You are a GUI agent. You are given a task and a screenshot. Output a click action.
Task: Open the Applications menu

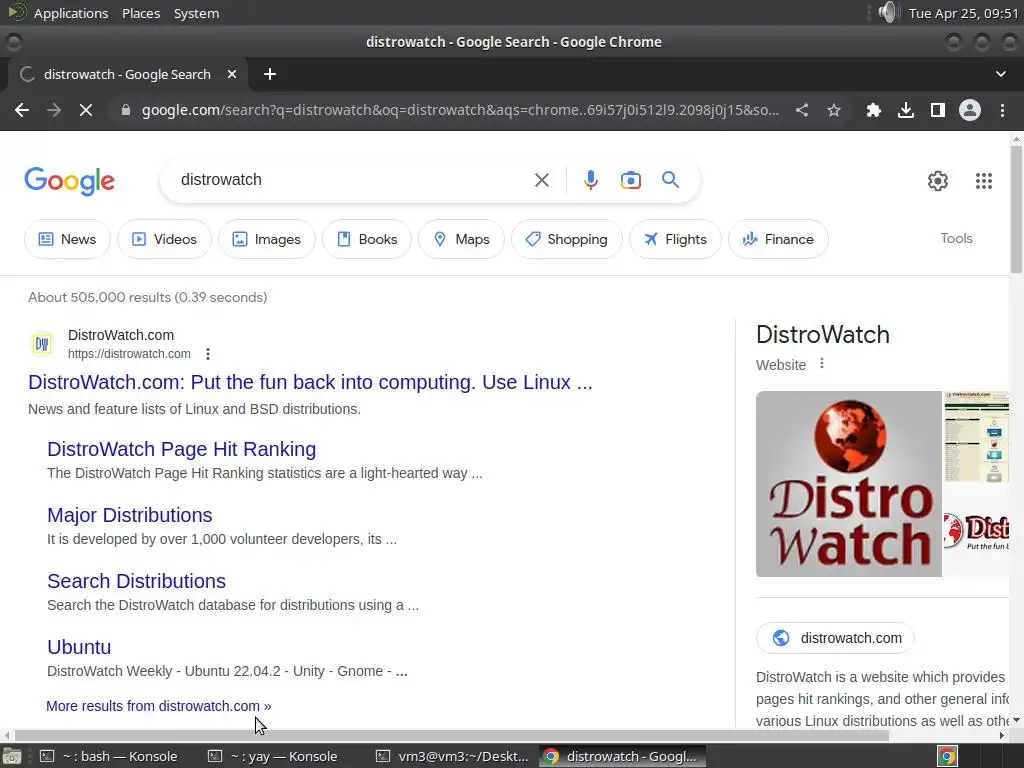pos(71,13)
